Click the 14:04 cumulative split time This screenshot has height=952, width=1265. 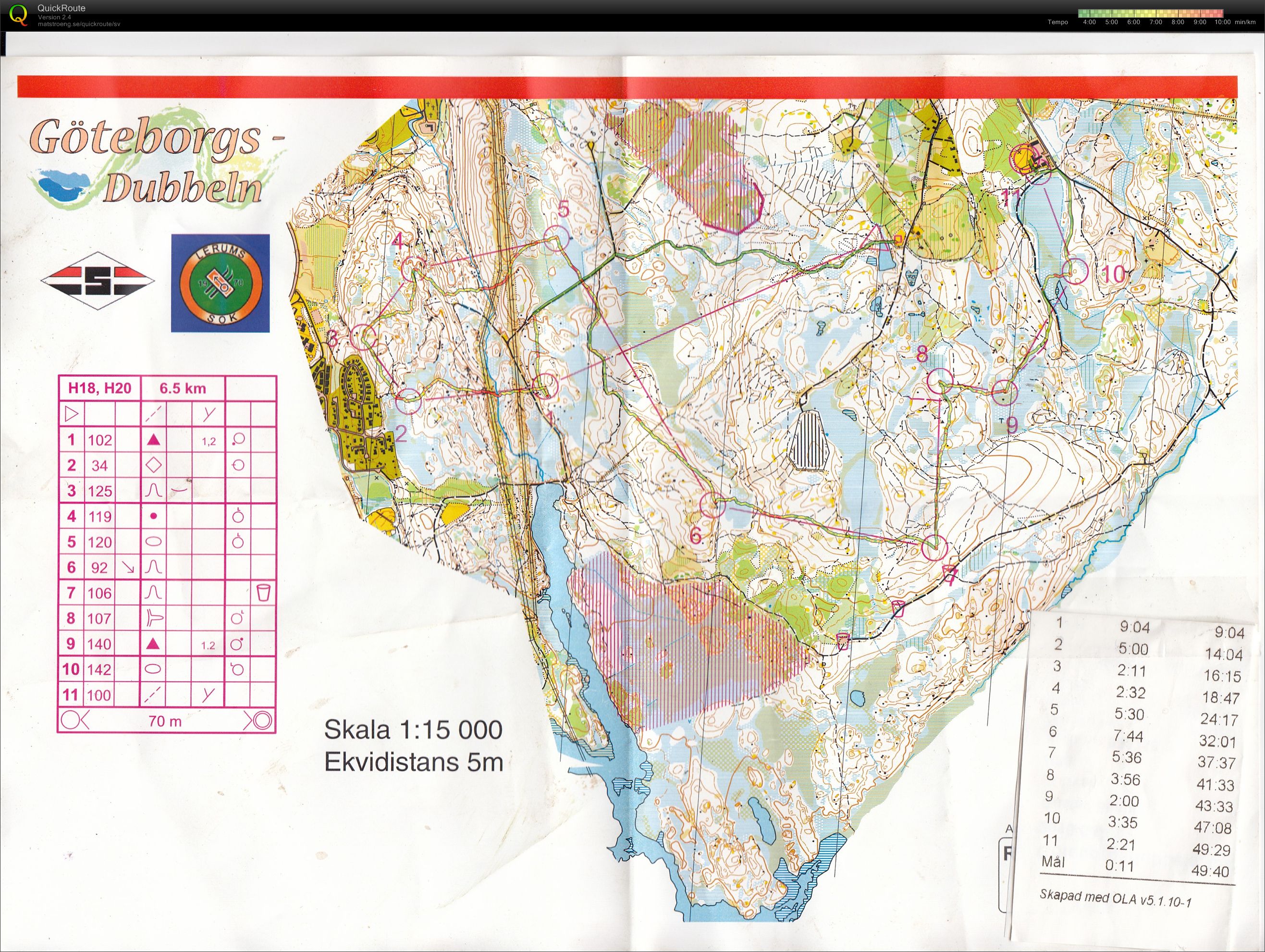tap(1224, 655)
